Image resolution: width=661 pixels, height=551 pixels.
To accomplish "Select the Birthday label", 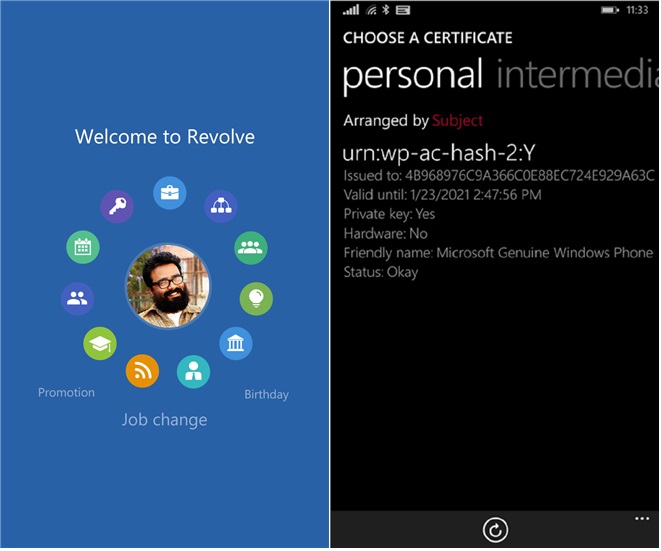I will (266, 395).
